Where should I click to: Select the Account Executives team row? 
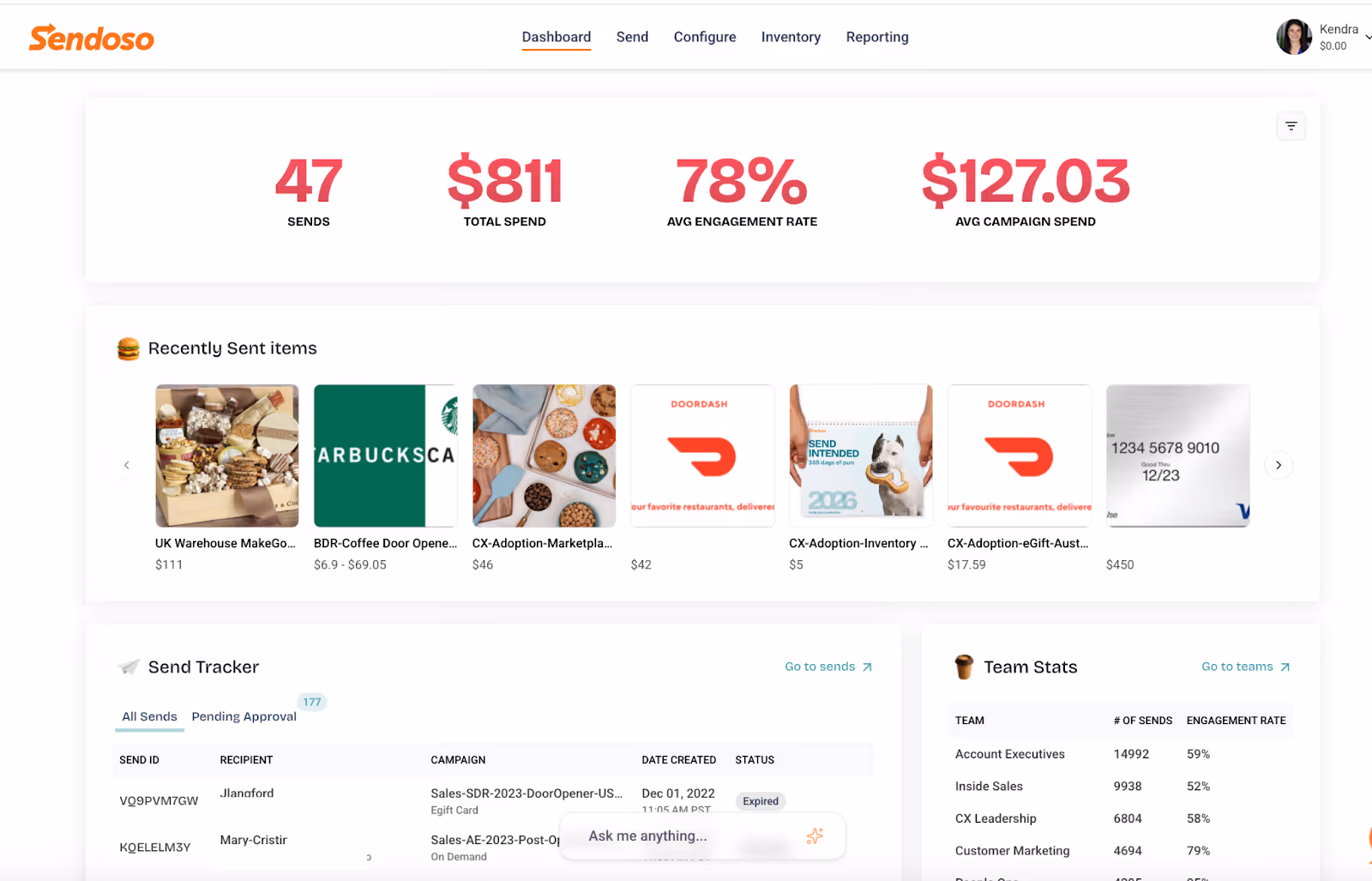tap(1121, 754)
